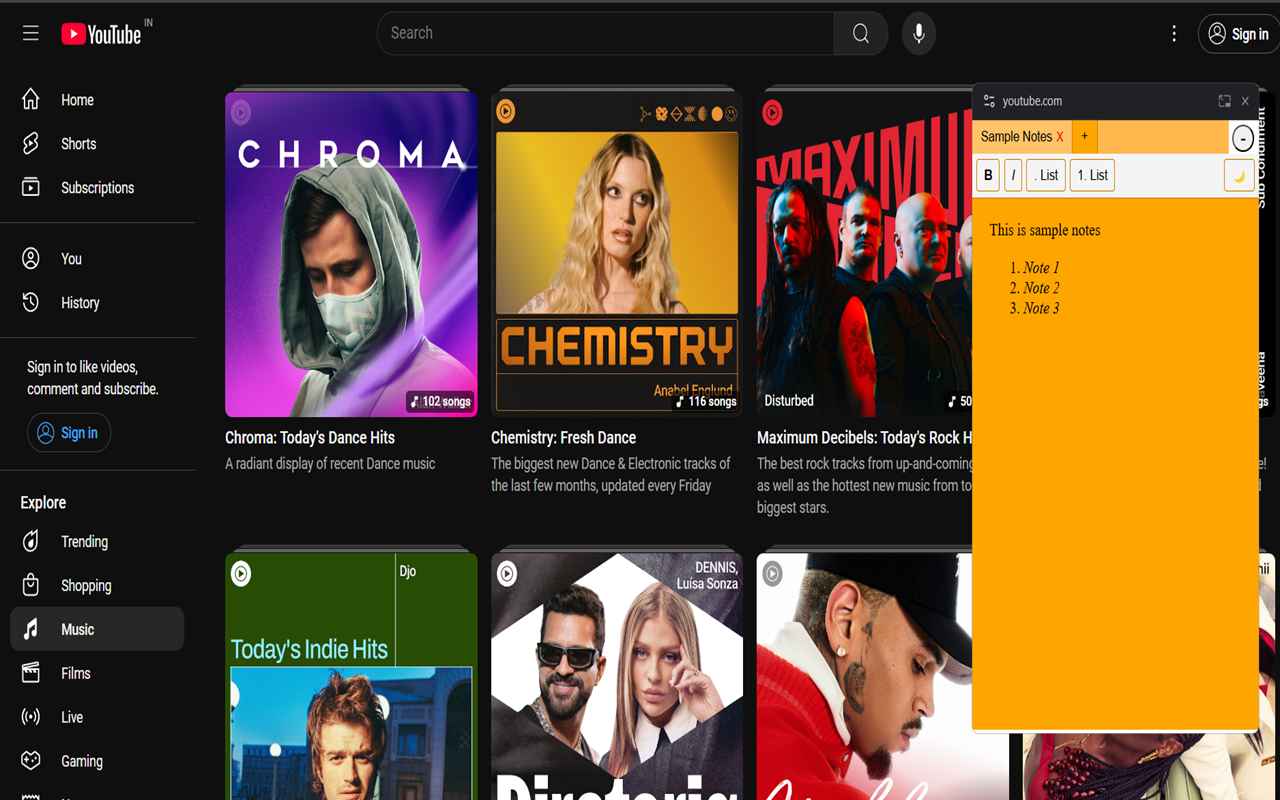The image size is (1280, 800).
Task: Focus the YouTube Search field
Action: pos(605,33)
